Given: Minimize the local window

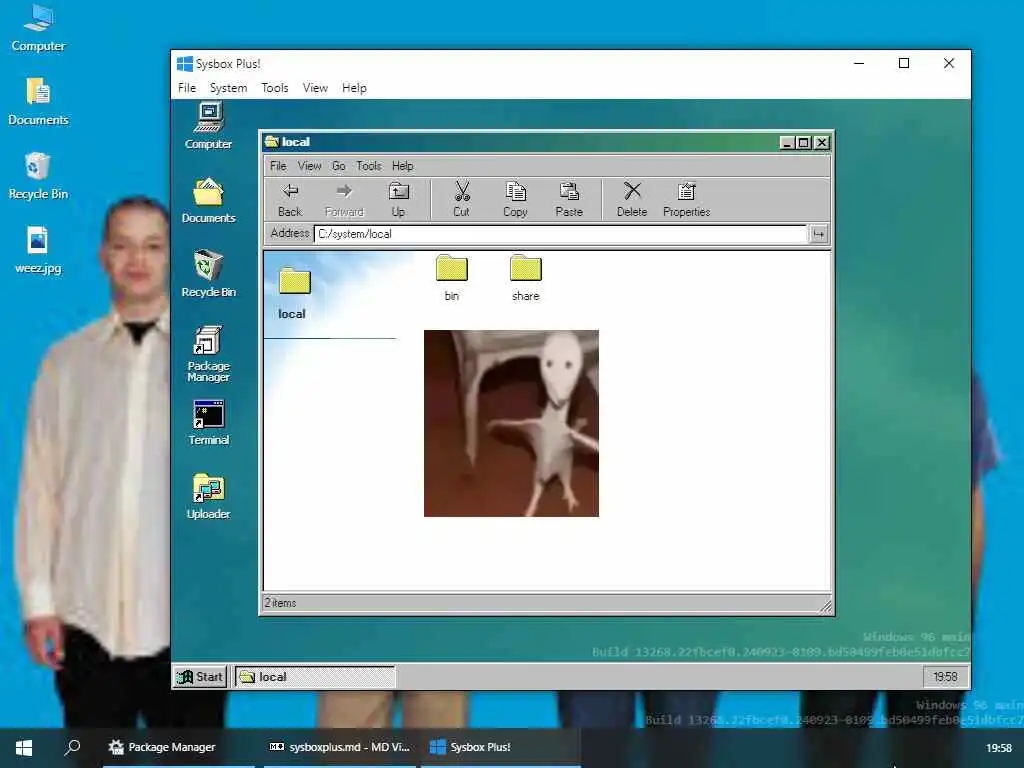Looking at the screenshot, I should point(788,142).
